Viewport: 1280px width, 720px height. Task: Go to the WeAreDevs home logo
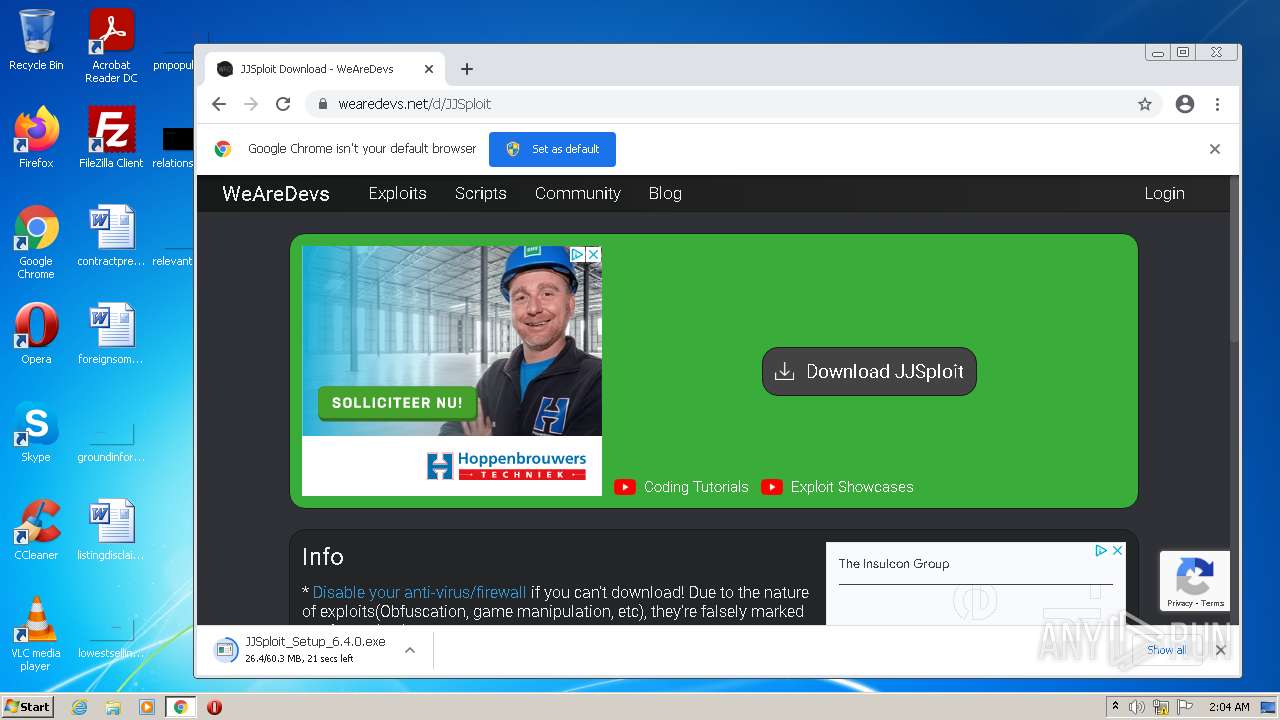point(276,194)
